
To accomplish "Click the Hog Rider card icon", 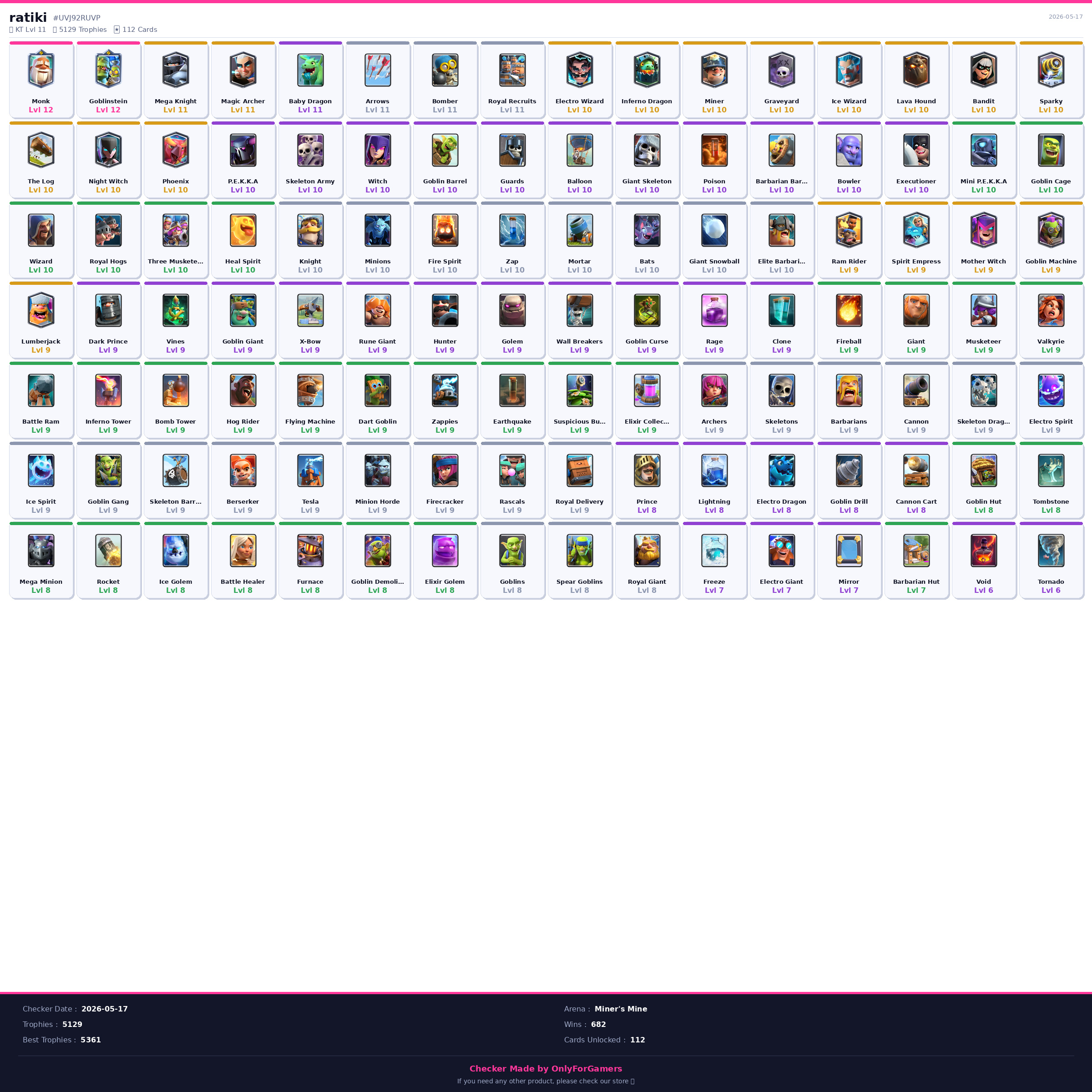I will [243, 390].
